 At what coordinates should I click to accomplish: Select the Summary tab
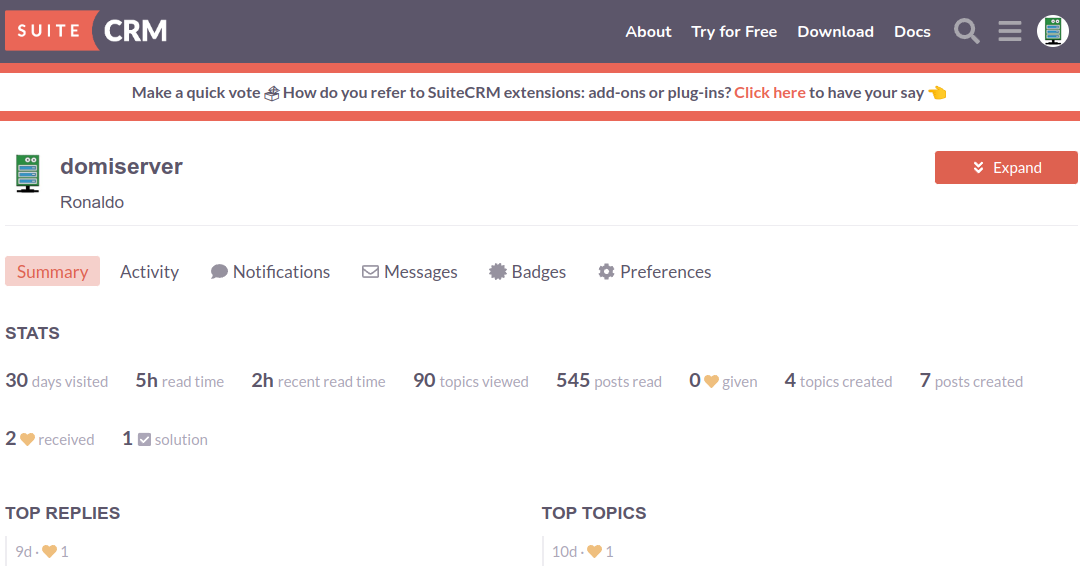pos(52,272)
